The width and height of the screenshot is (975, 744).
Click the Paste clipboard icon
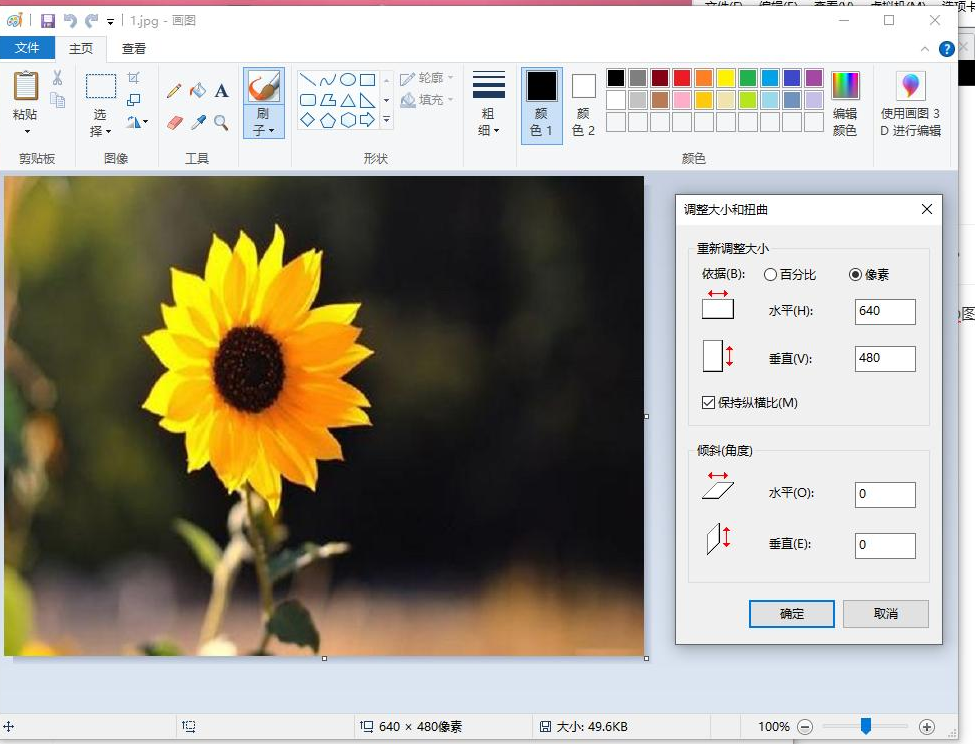pyautogui.click(x=26, y=86)
